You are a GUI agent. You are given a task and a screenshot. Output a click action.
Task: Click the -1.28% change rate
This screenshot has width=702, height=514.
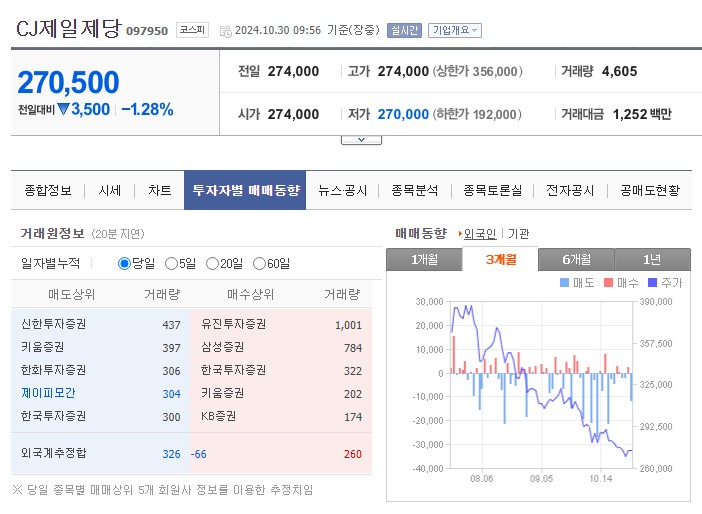pyautogui.click(x=147, y=109)
